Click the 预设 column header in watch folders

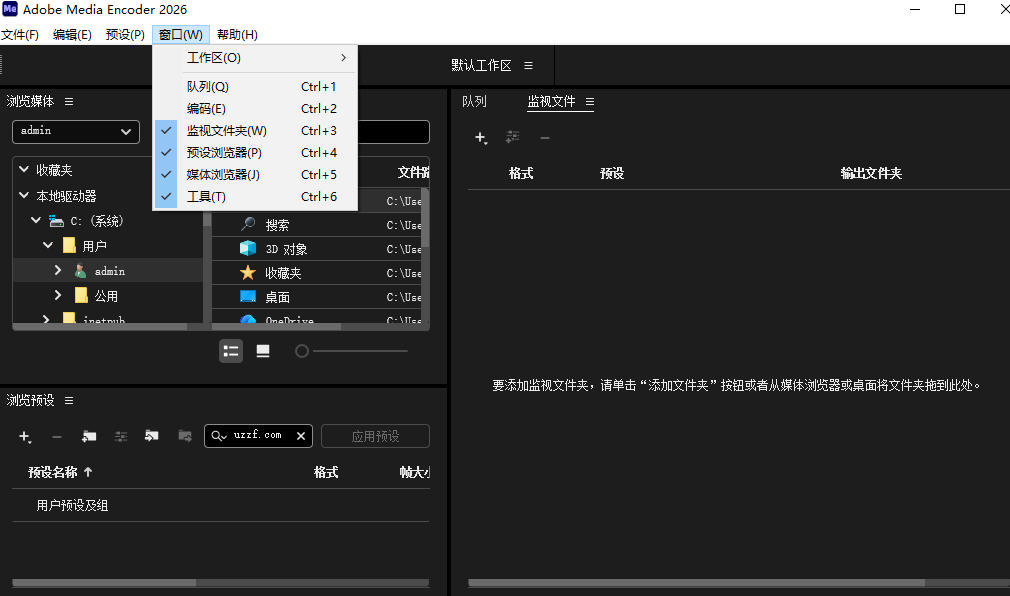pos(612,173)
